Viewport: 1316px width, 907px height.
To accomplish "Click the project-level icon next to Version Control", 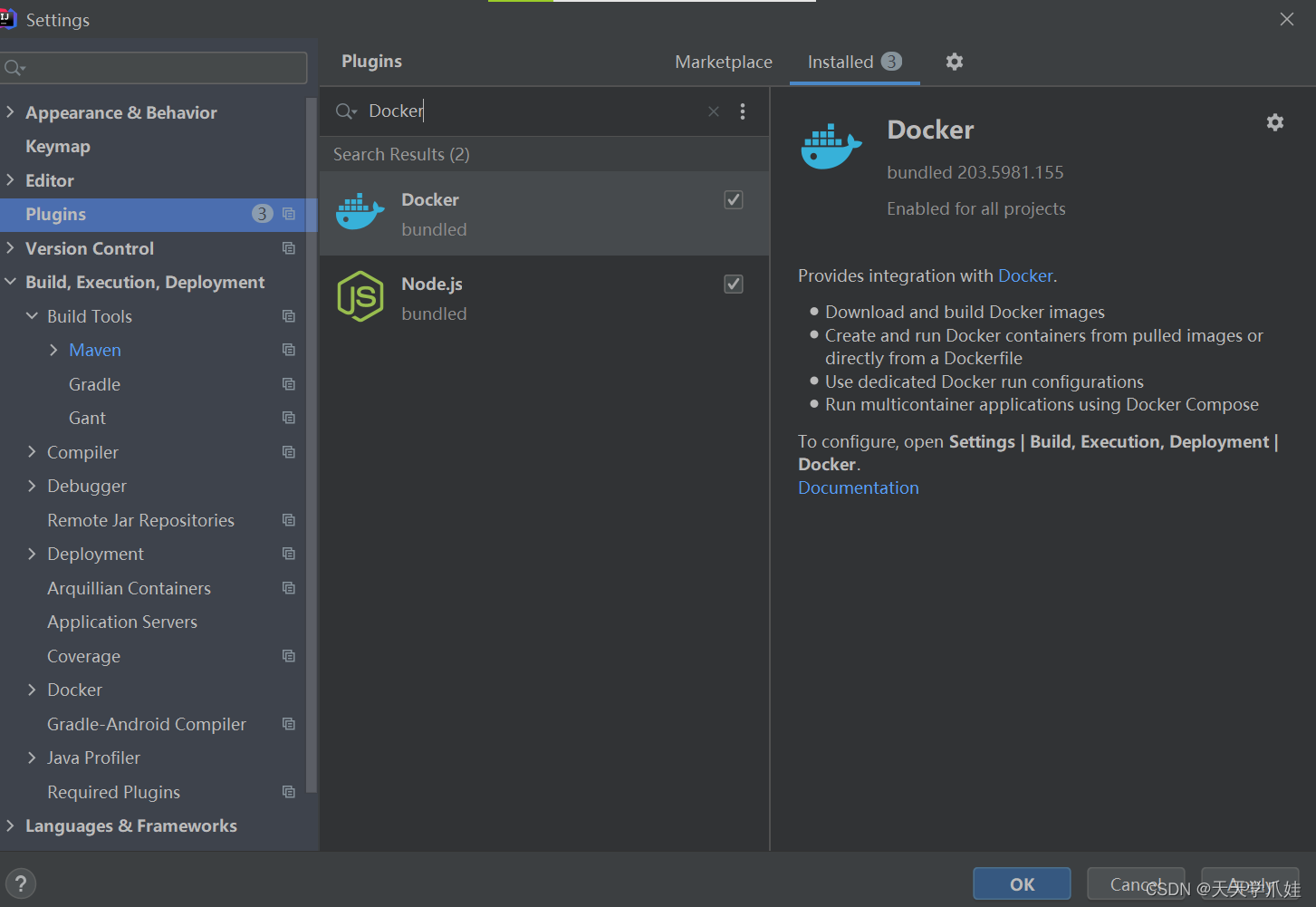I will point(289,248).
